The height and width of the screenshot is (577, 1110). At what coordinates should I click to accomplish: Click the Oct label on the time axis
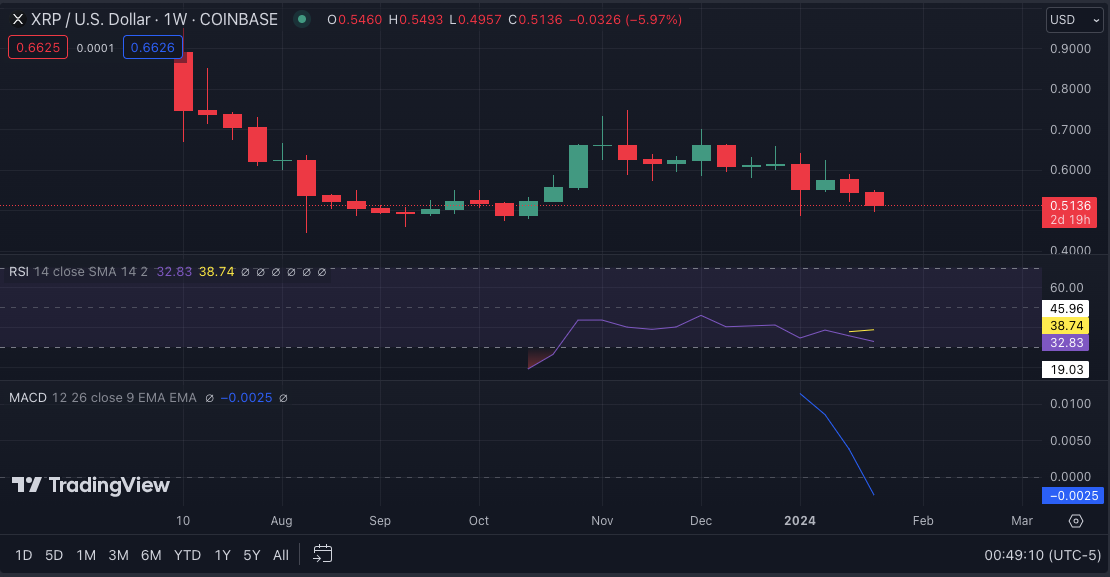pyautogui.click(x=479, y=521)
